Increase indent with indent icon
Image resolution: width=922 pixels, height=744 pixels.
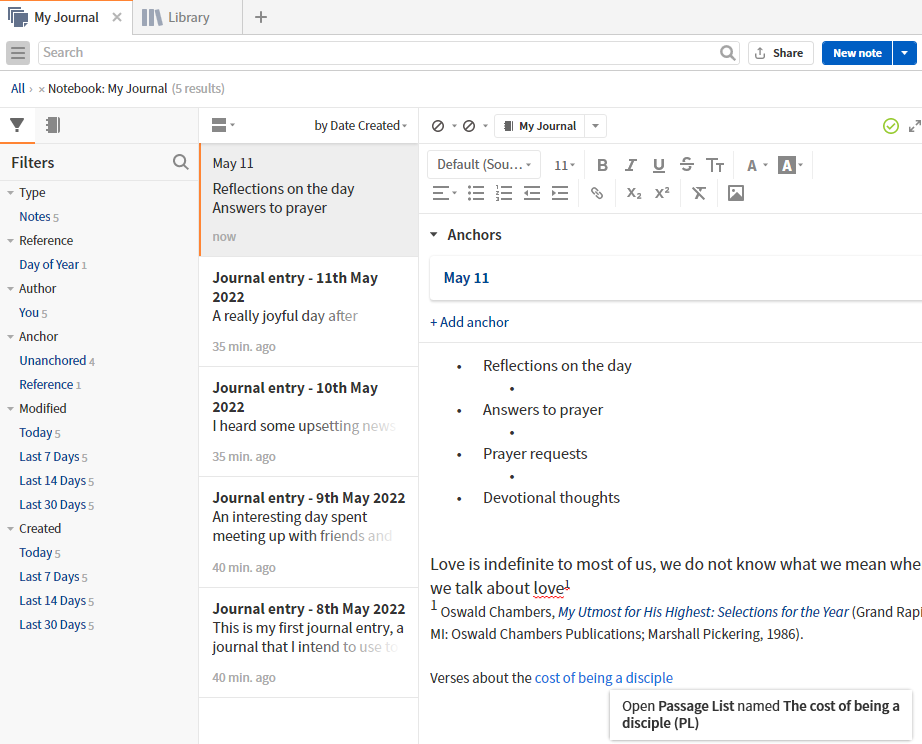[x=560, y=193]
